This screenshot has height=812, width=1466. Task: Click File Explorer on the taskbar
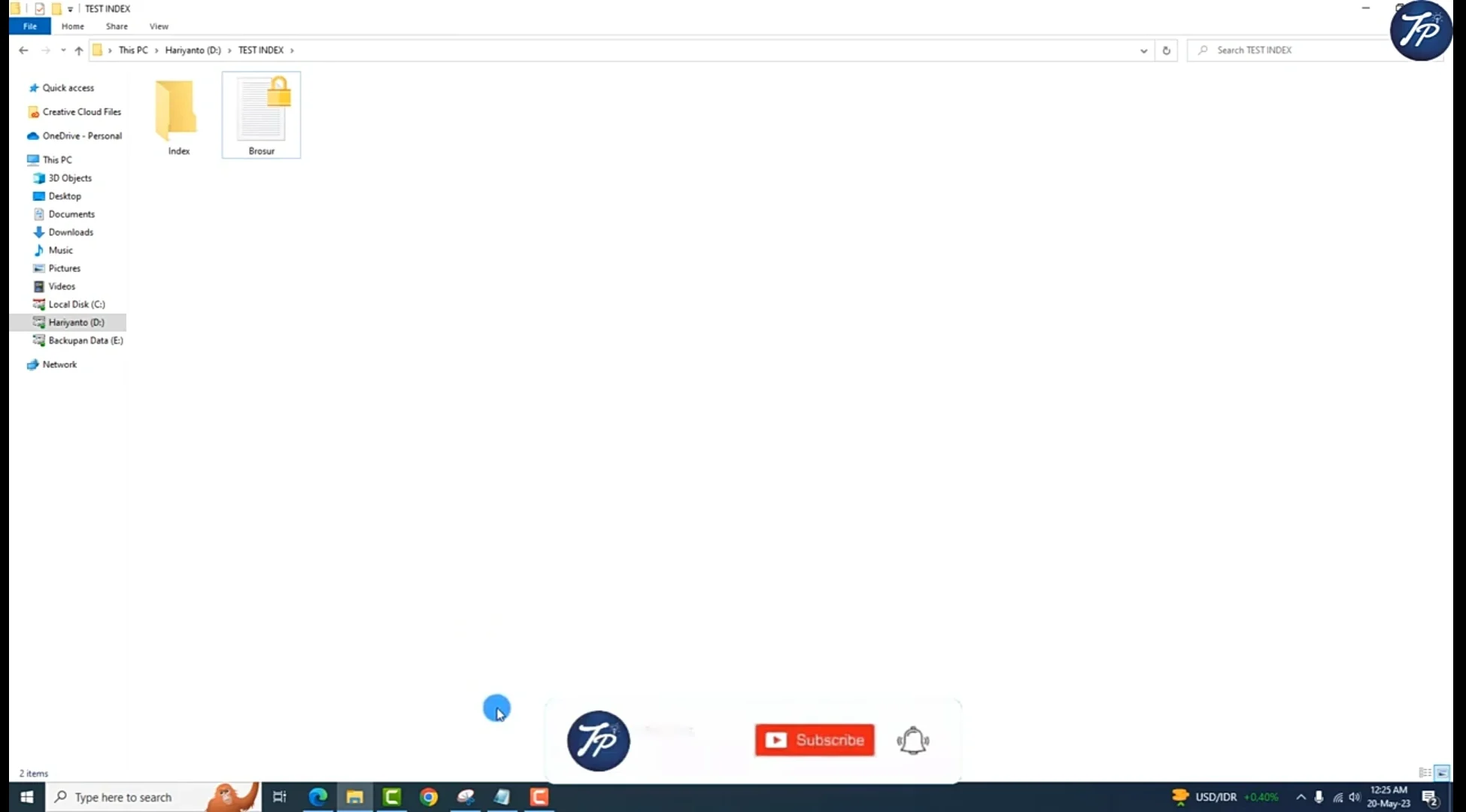pos(354,797)
